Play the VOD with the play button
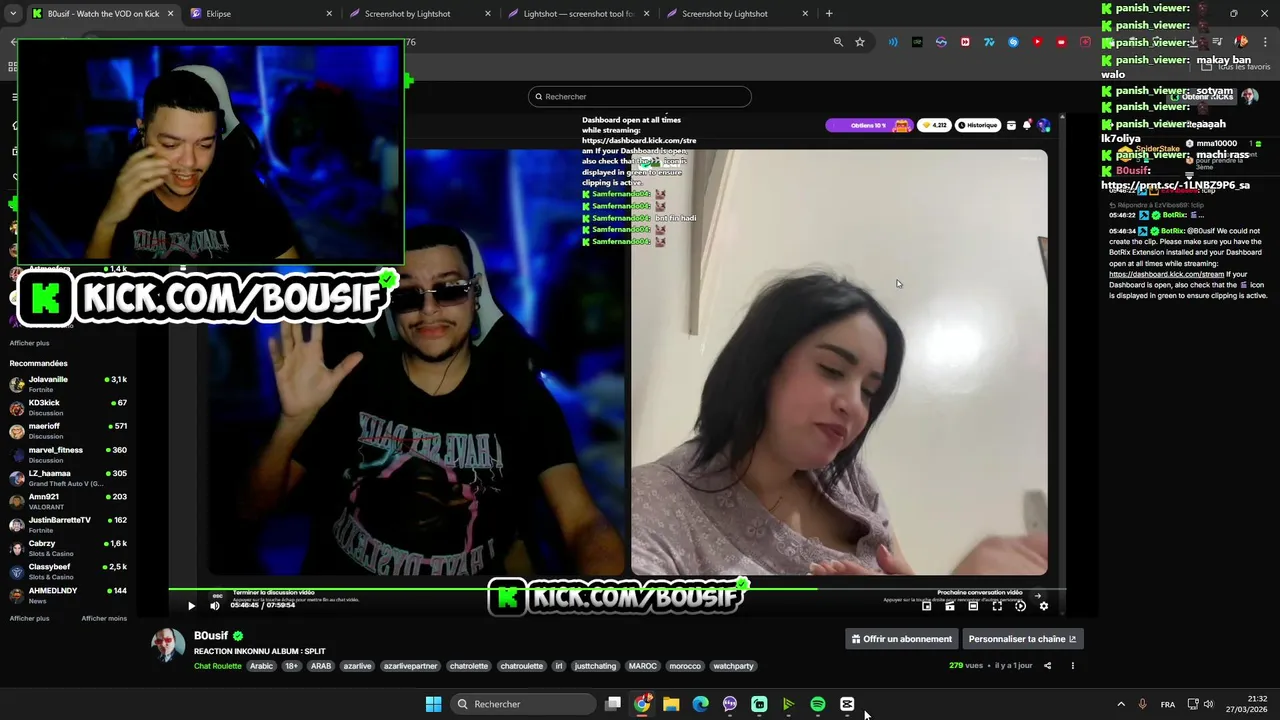Viewport: 1280px width, 720px height. click(191, 605)
